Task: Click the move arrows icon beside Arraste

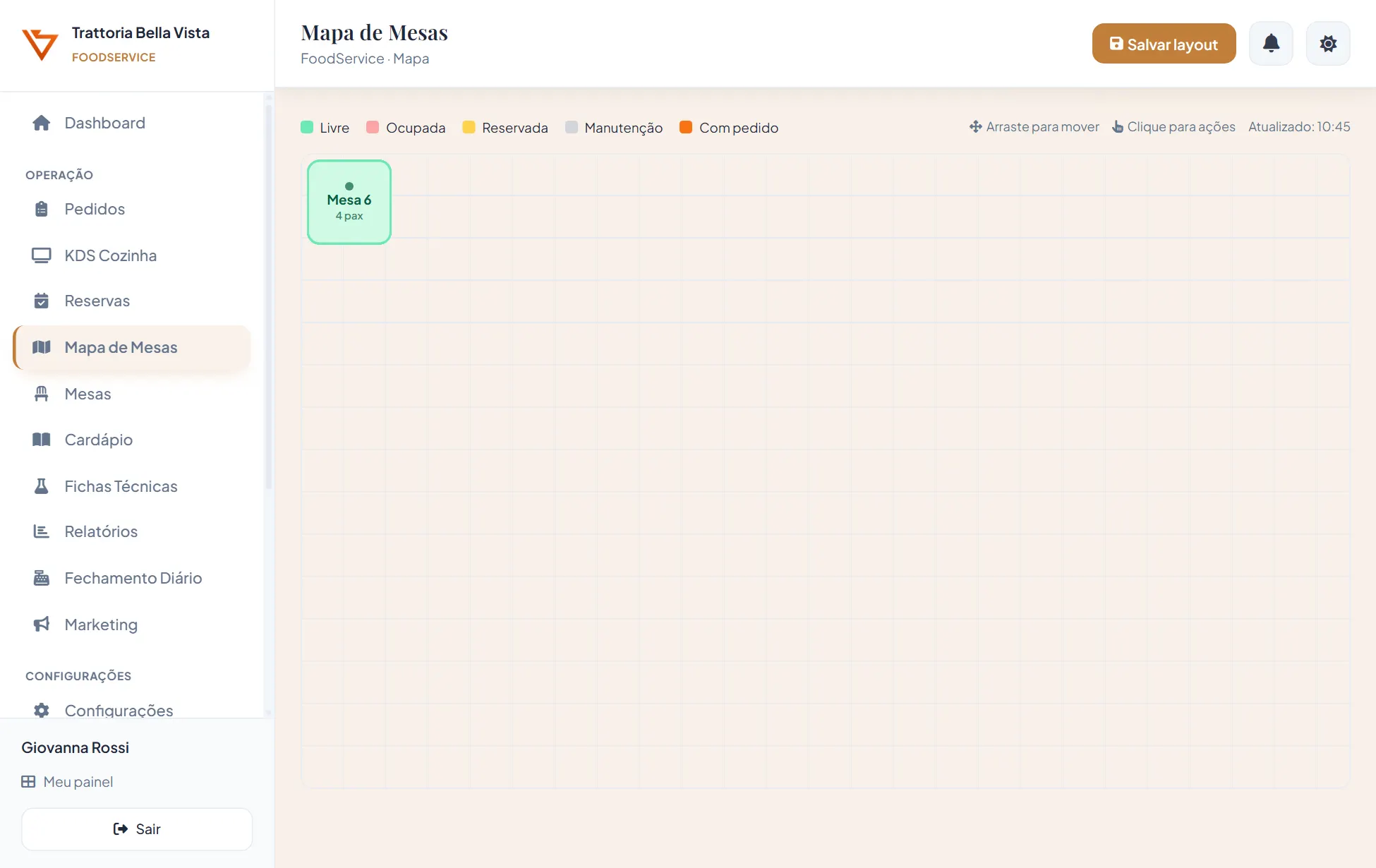Action: [975, 127]
